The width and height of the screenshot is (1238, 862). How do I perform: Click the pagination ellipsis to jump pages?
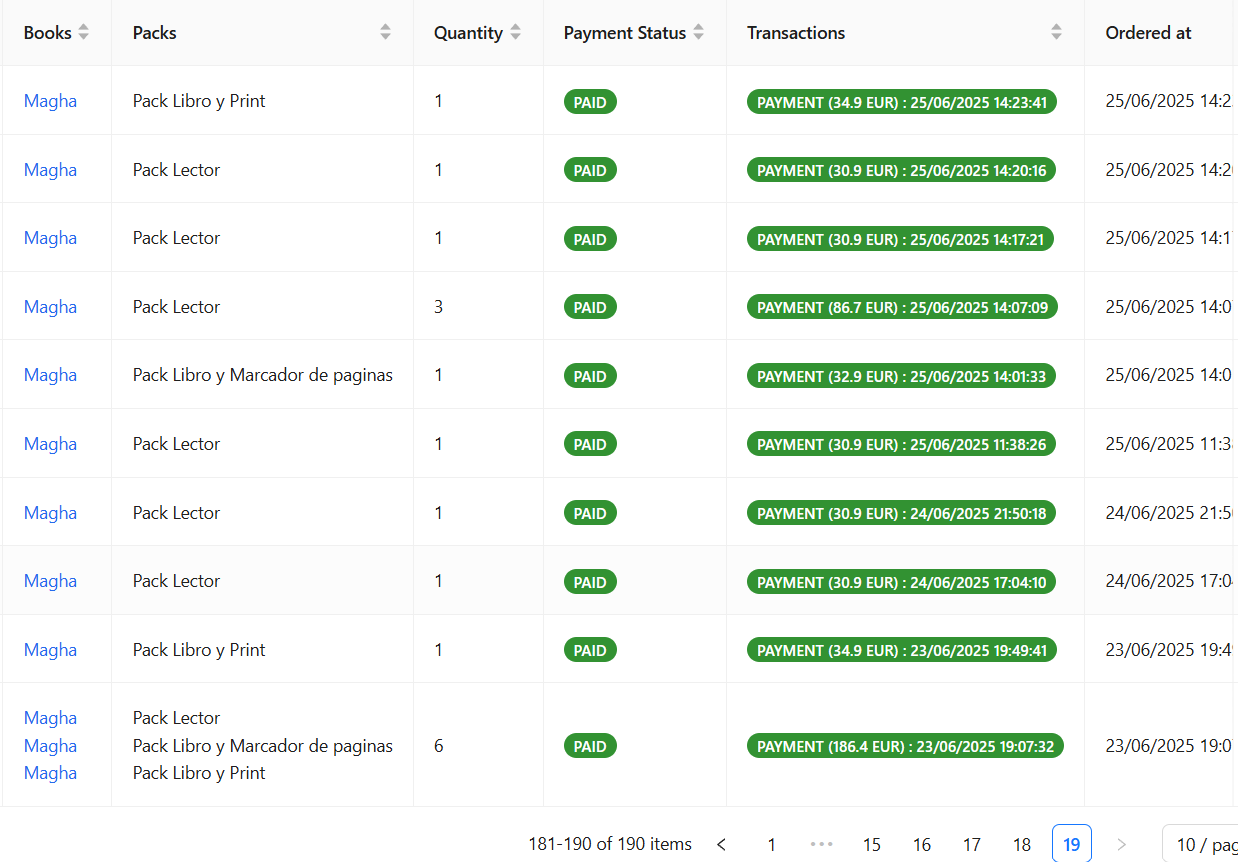tap(822, 844)
